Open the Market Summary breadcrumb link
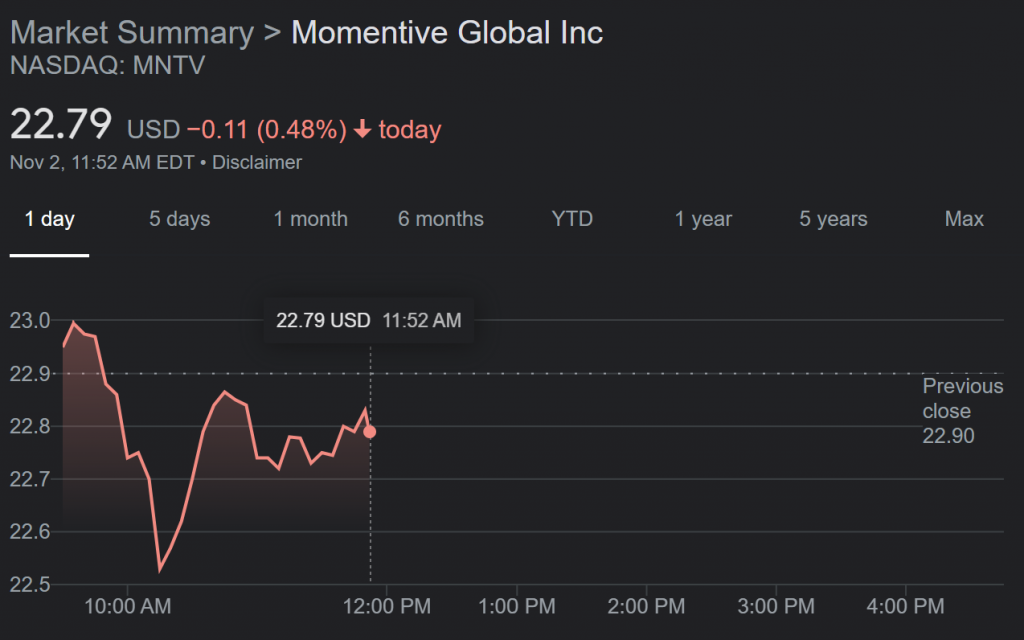 tap(131, 32)
